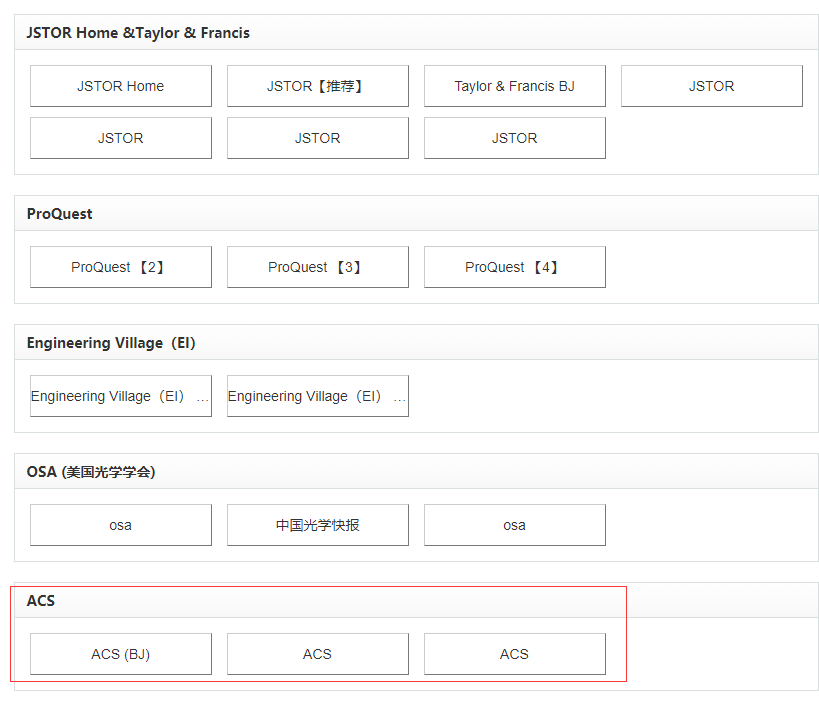Open the ProQuest【4】 link
819x708 pixels.
(514, 267)
